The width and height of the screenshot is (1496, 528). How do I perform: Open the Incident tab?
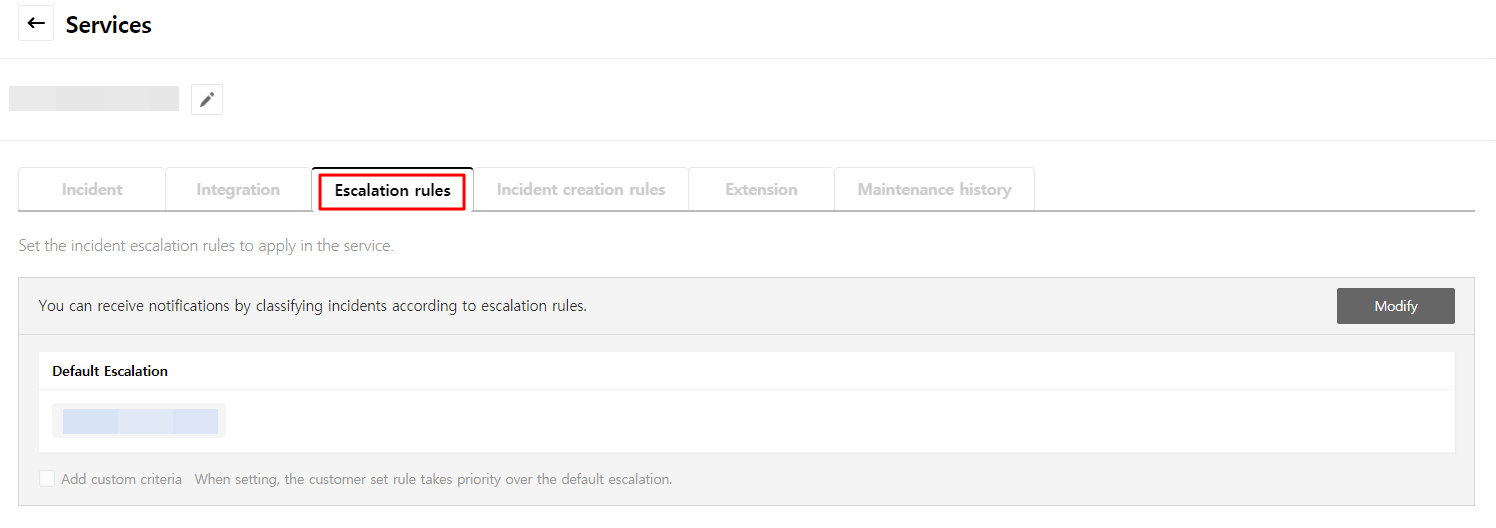click(x=92, y=190)
